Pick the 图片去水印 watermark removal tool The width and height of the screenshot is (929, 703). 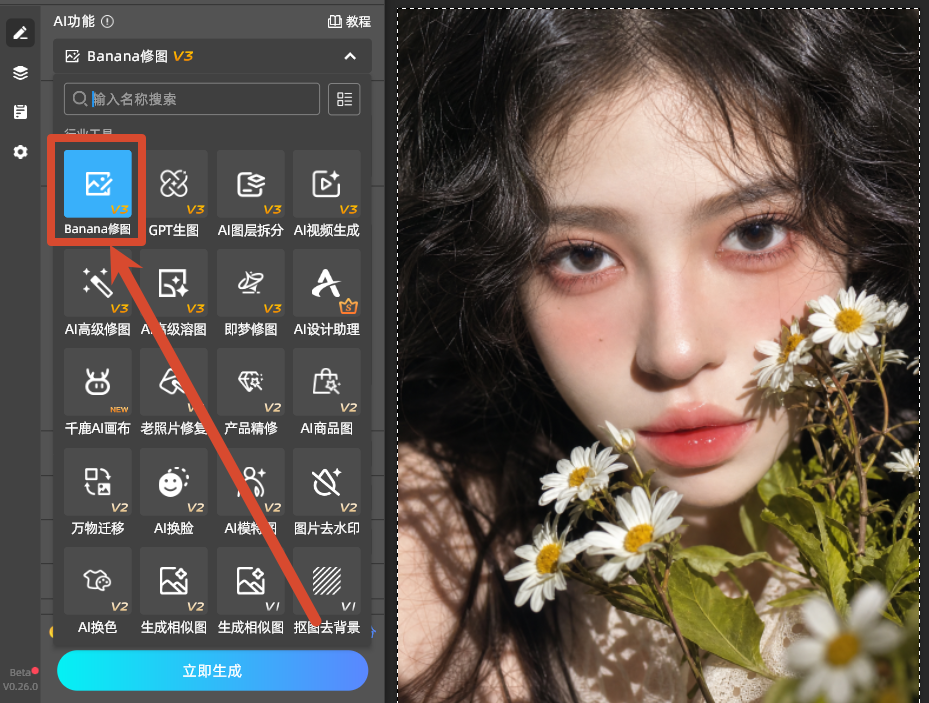coord(326,492)
